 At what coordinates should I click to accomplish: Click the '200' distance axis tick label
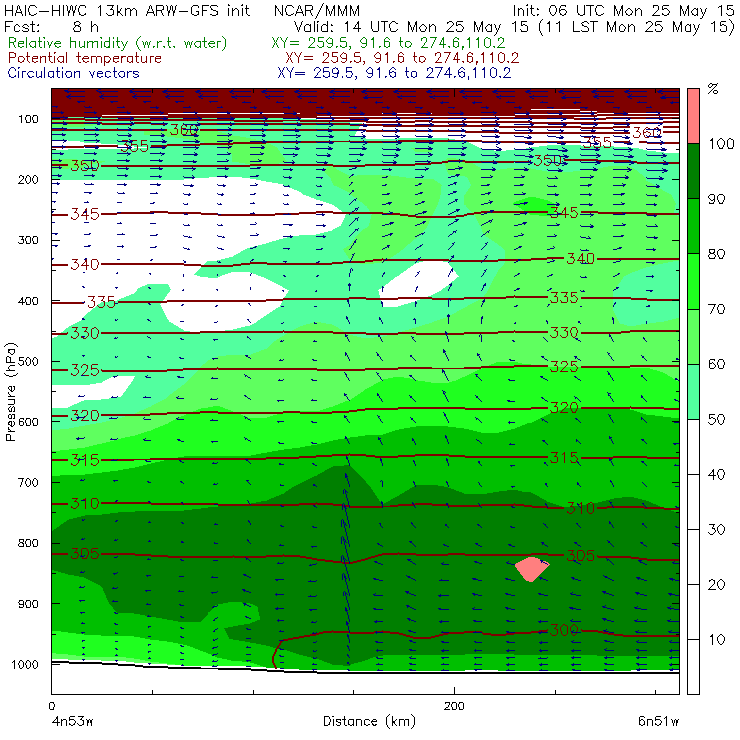(454, 706)
